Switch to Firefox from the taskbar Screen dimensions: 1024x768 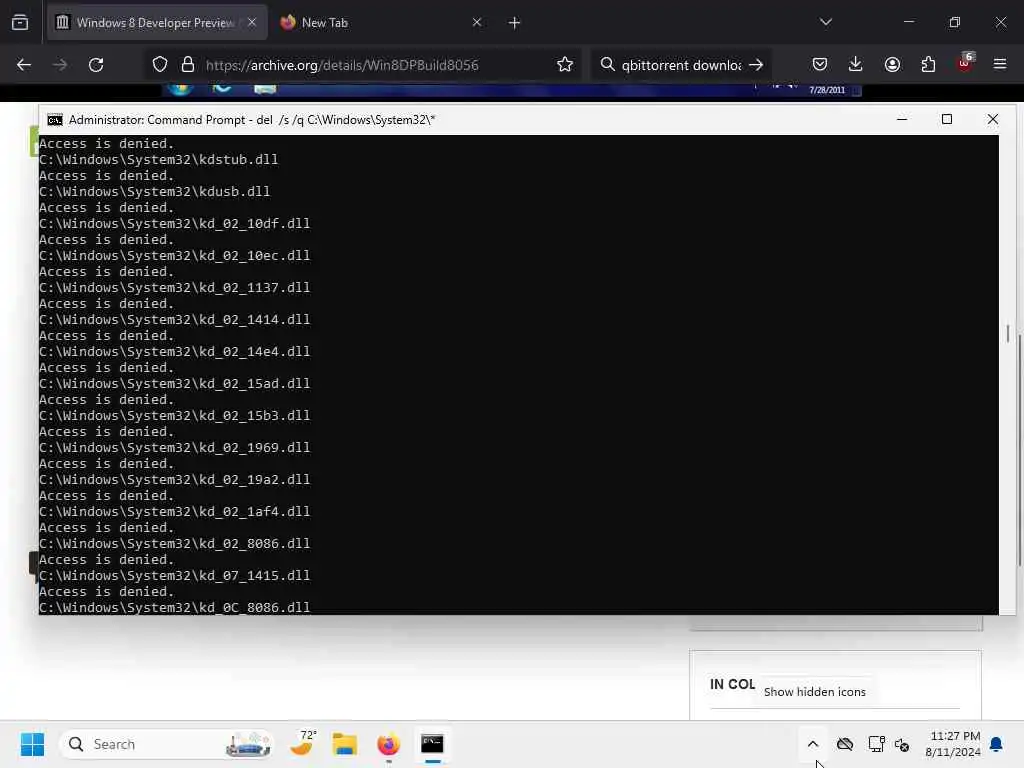point(389,744)
